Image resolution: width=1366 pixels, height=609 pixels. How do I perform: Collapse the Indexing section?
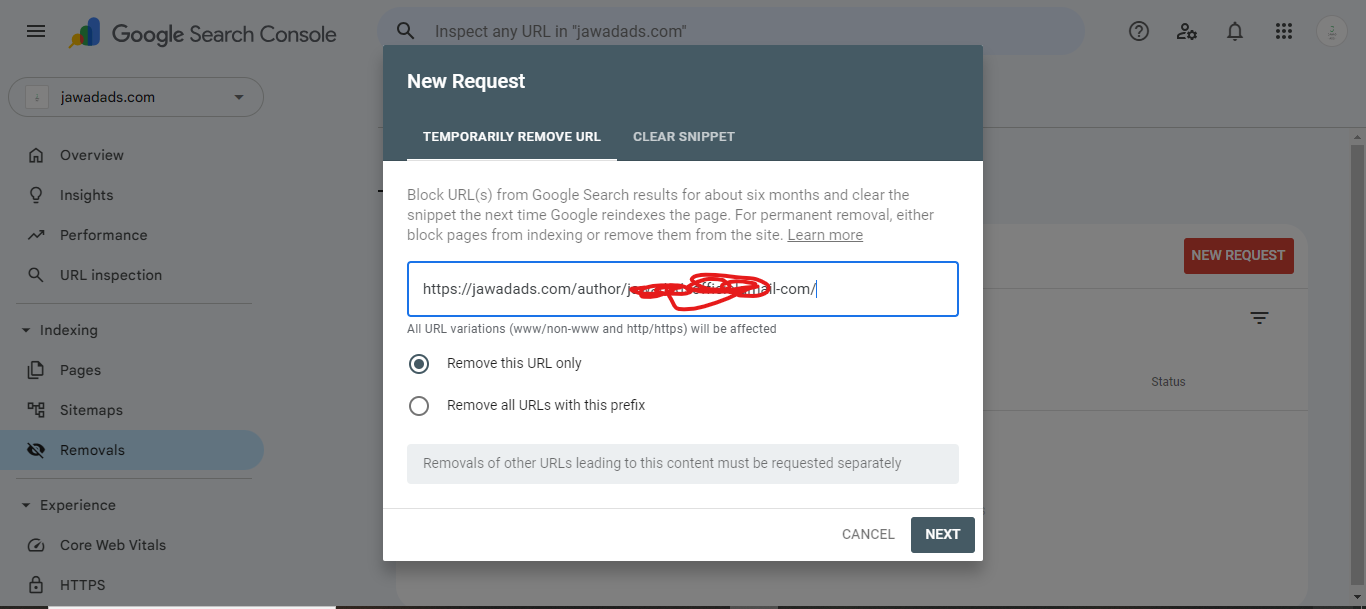tap(26, 330)
